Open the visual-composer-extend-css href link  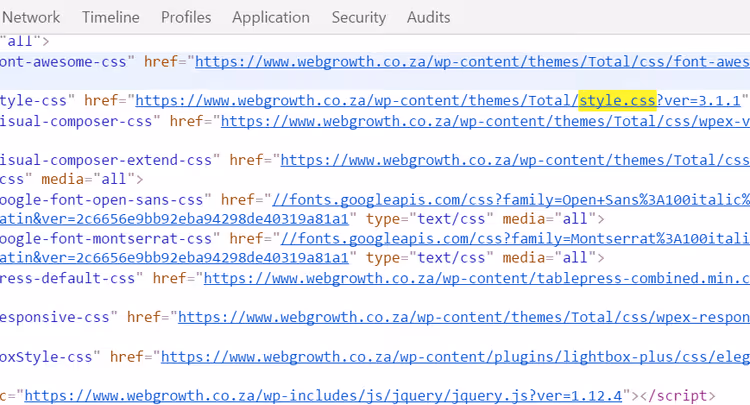515,160
